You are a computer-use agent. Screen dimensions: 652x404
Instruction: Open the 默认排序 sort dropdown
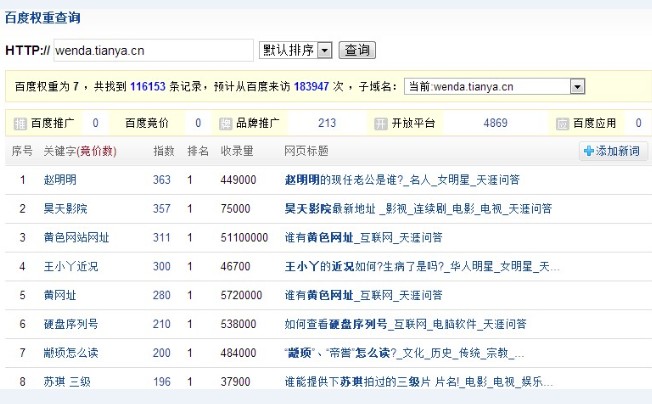(x=295, y=50)
